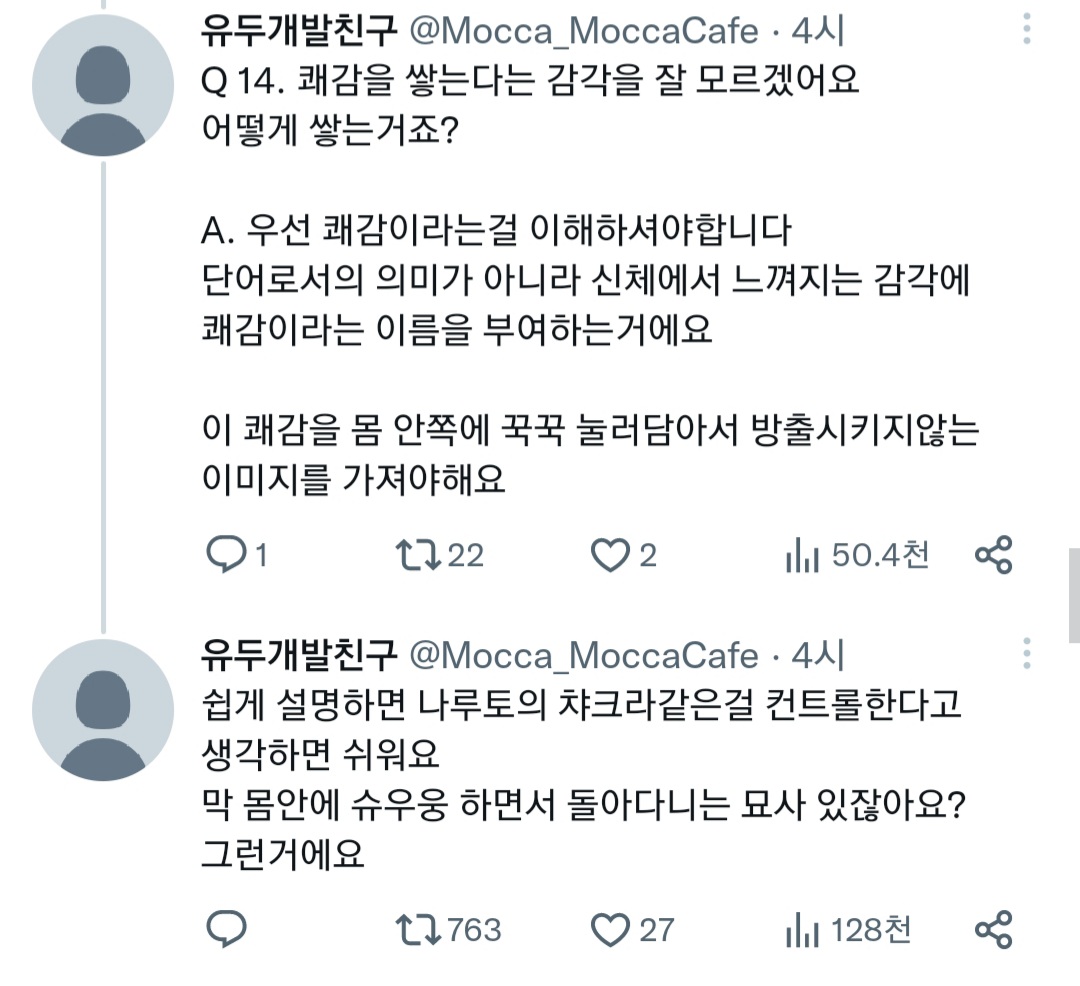The image size is (1080, 986).
Task: Open second tweet's 4시 timestamp
Action: point(818,655)
